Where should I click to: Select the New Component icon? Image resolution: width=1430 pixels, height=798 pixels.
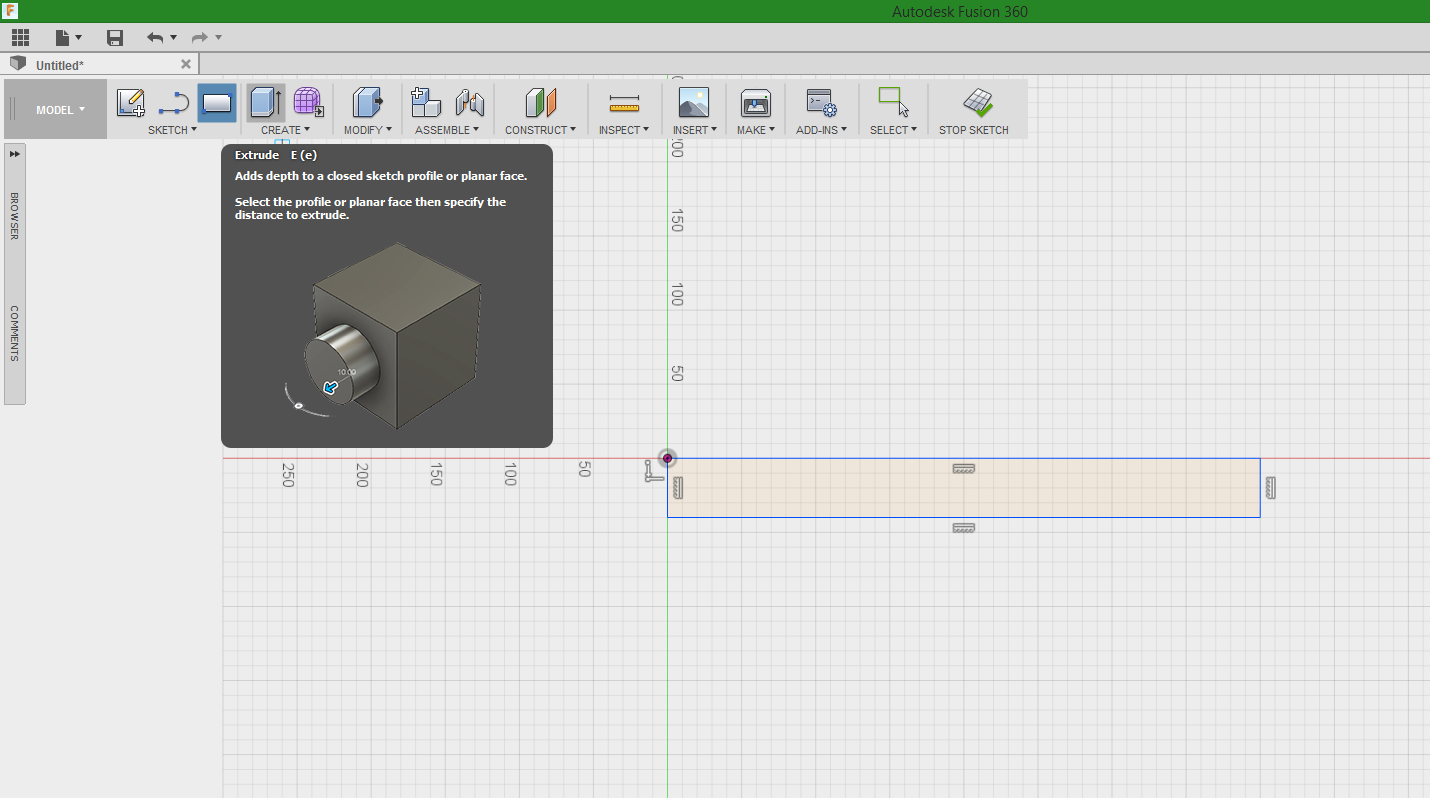pos(426,102)
